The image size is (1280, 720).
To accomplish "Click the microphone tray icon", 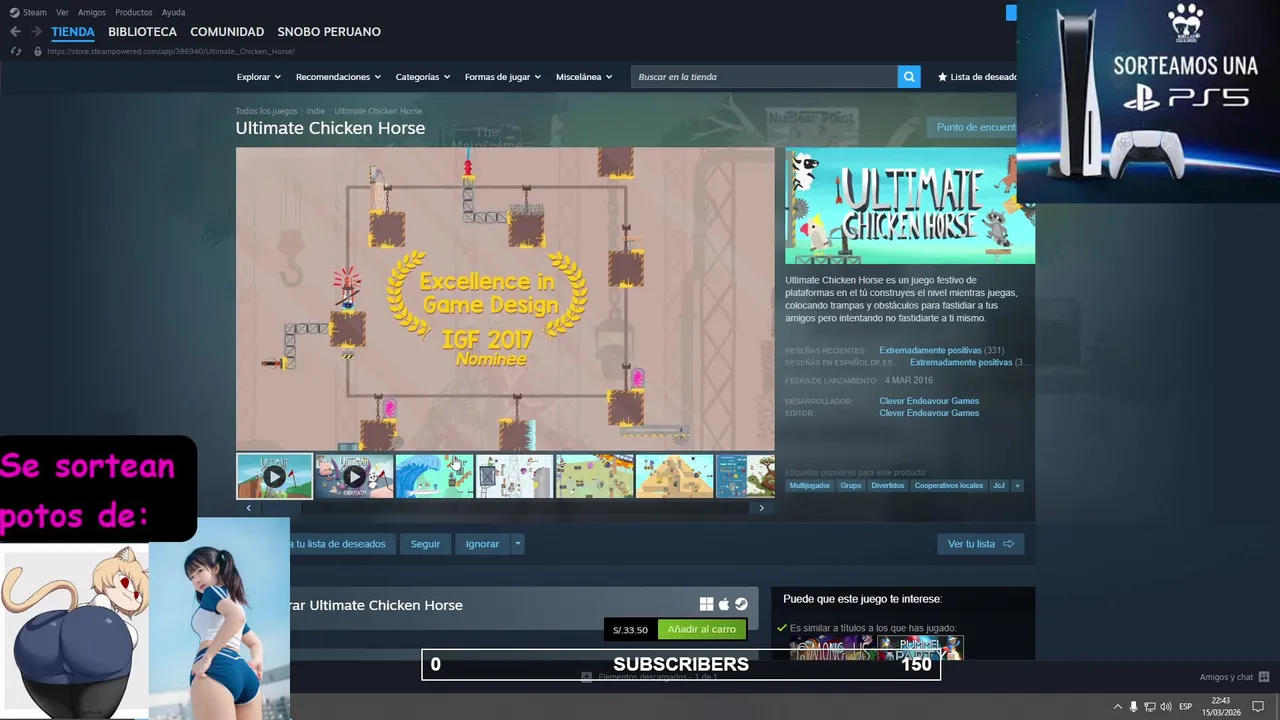I will tap(1133, 707).
